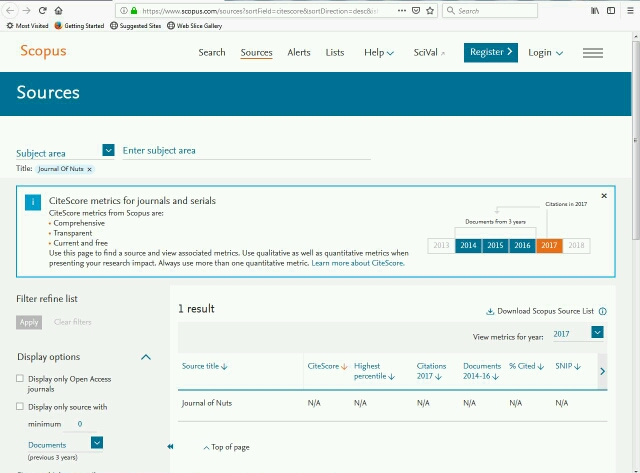Click Download Scopus Source List
The height and width of the screenshot is (473, 640).
[x=540, y=311]
